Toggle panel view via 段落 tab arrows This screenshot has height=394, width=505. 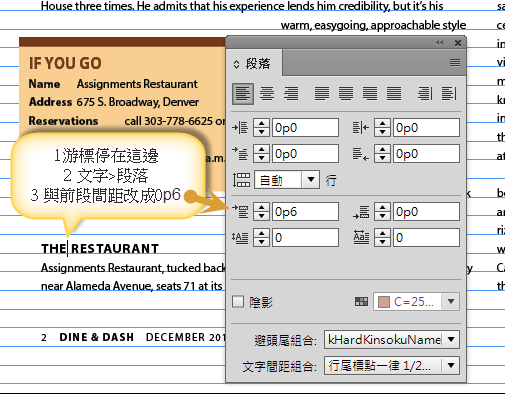coord(236,64)
